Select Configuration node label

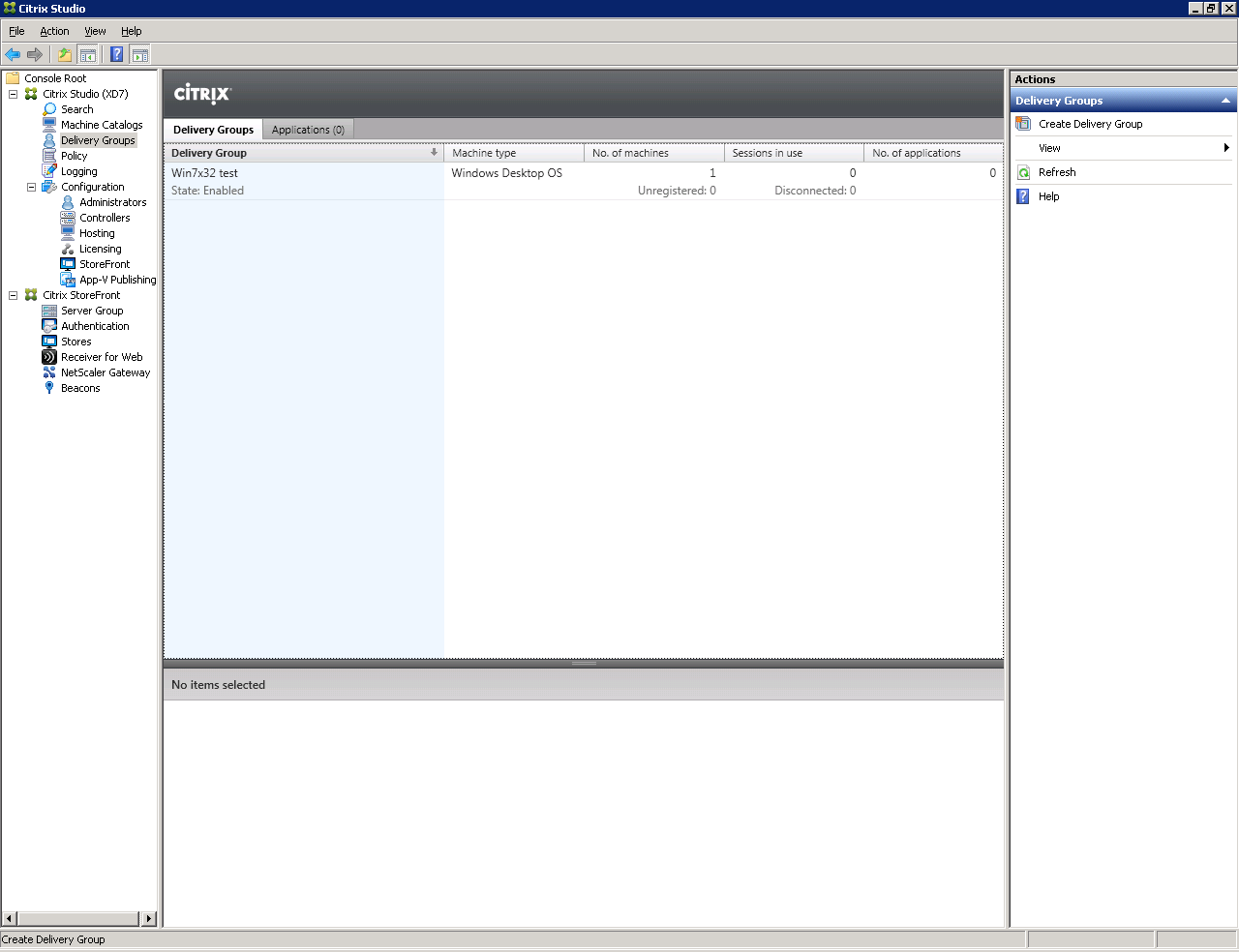click(93, 187)
